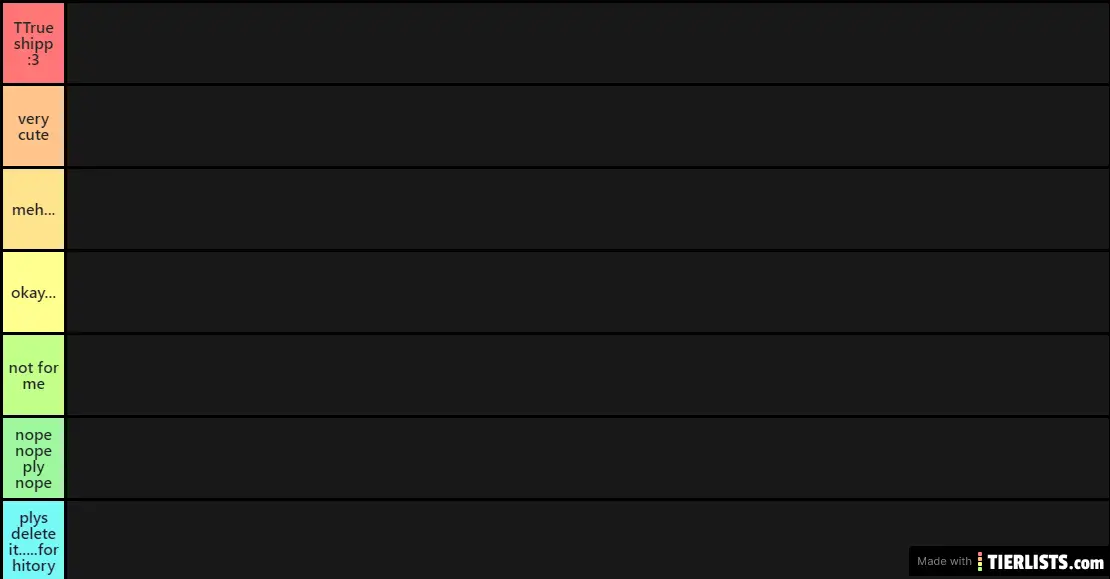Click the red 'TTrue shipp :3' tier label
Image resolution: width=1110 pixels, height=579 pixels.
[x=33, y=43]
